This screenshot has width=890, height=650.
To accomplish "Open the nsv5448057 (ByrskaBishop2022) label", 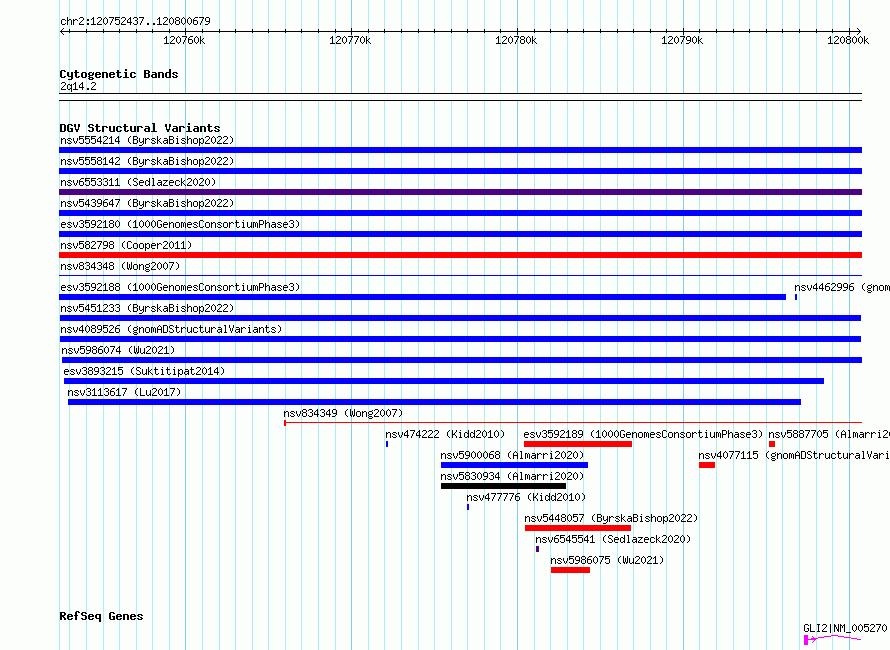I will 611,518.
